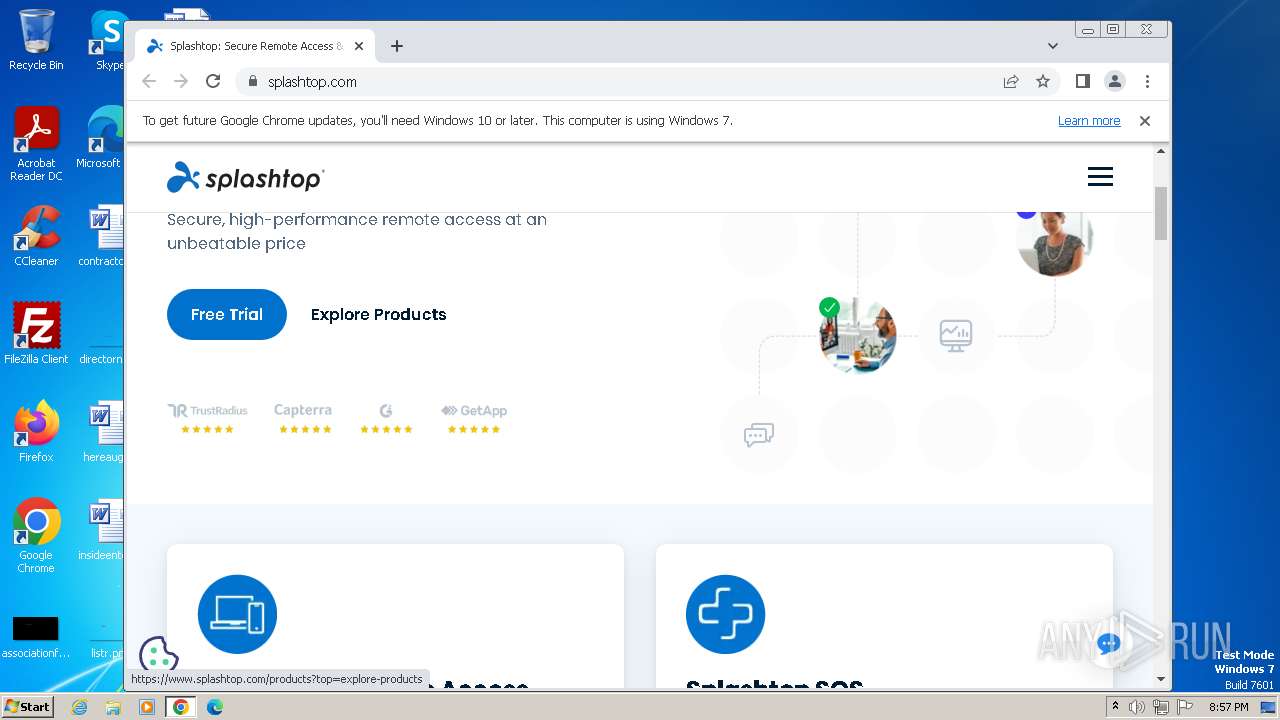This screenshot has height=720, width=1280.
Task: Show hidden system tray icons
Action: click(1115, 707)
